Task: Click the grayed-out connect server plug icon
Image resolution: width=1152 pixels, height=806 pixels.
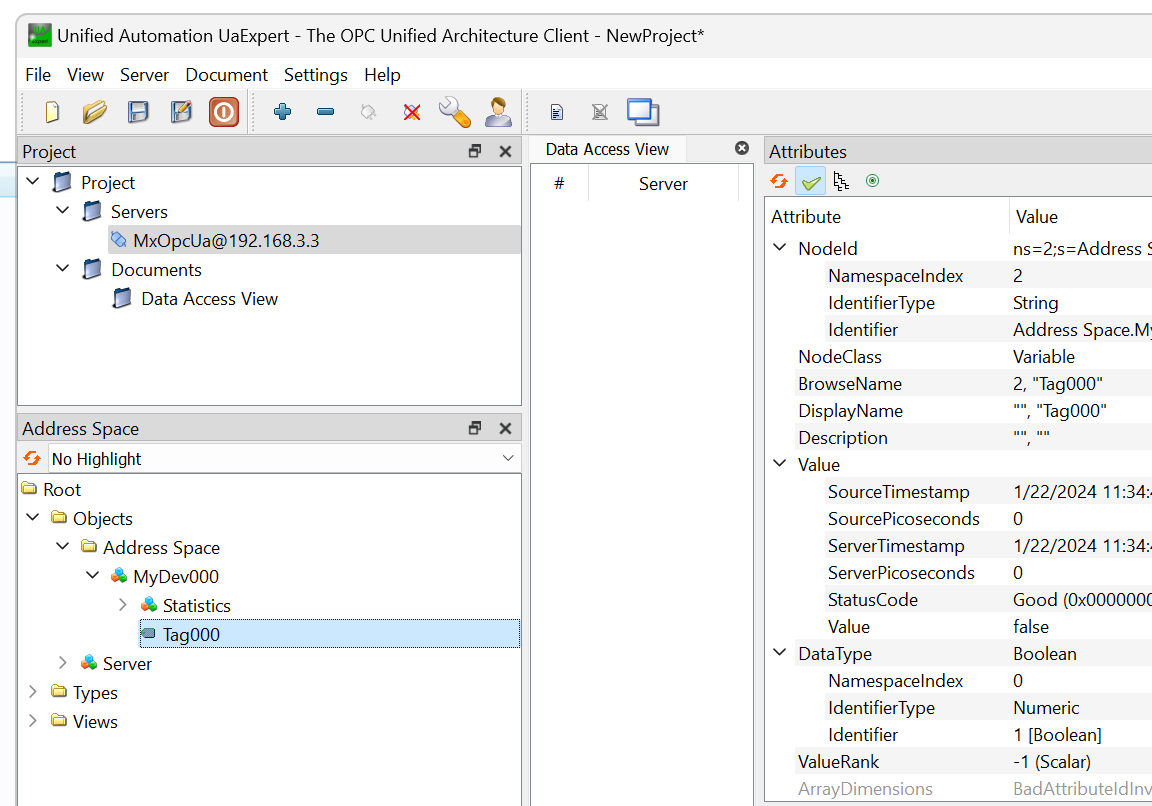Action: [x=369, y=112]
